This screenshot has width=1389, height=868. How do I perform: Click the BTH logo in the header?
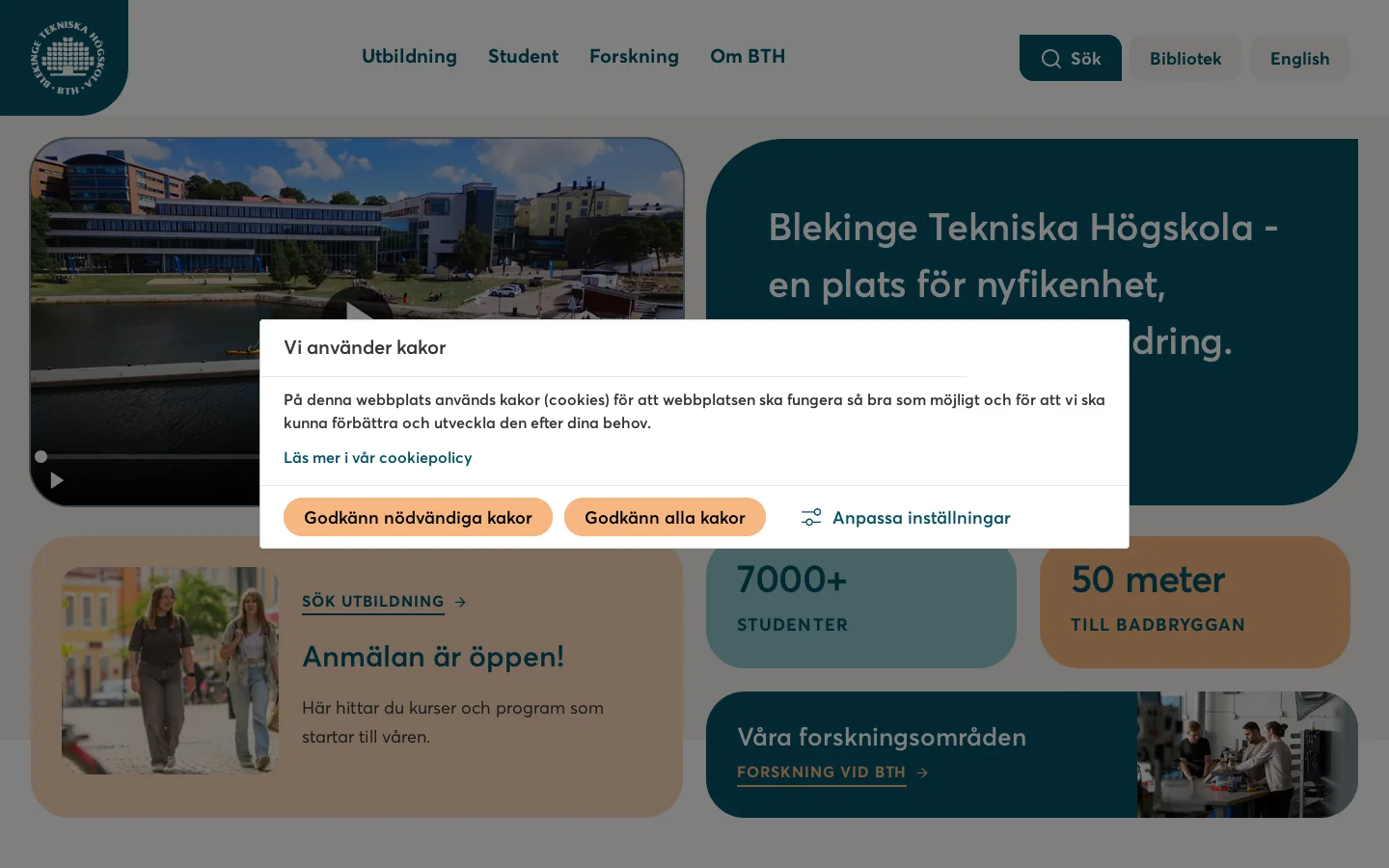[x=67, y=57]
